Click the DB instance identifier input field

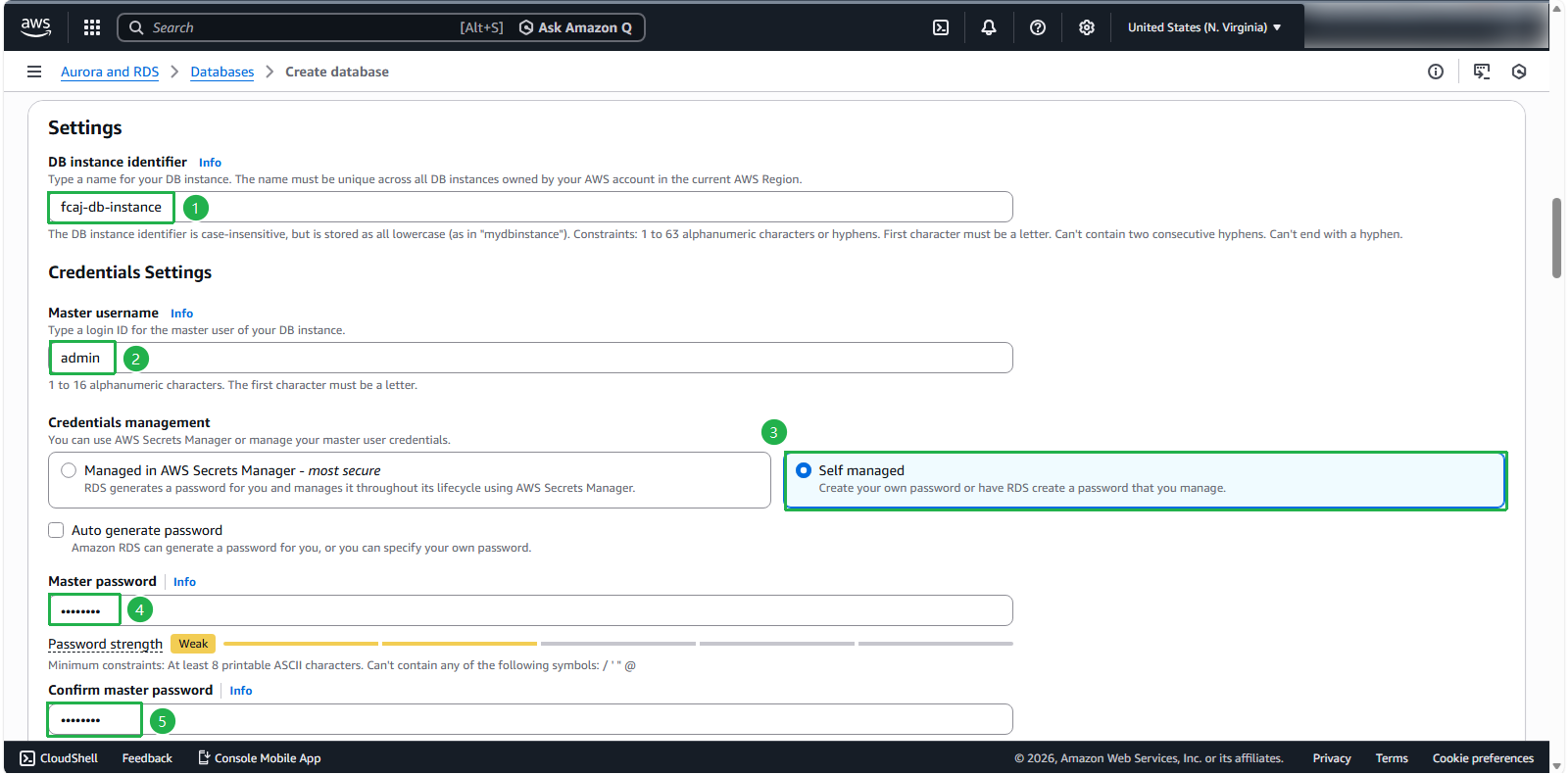[x=530, y=207]
